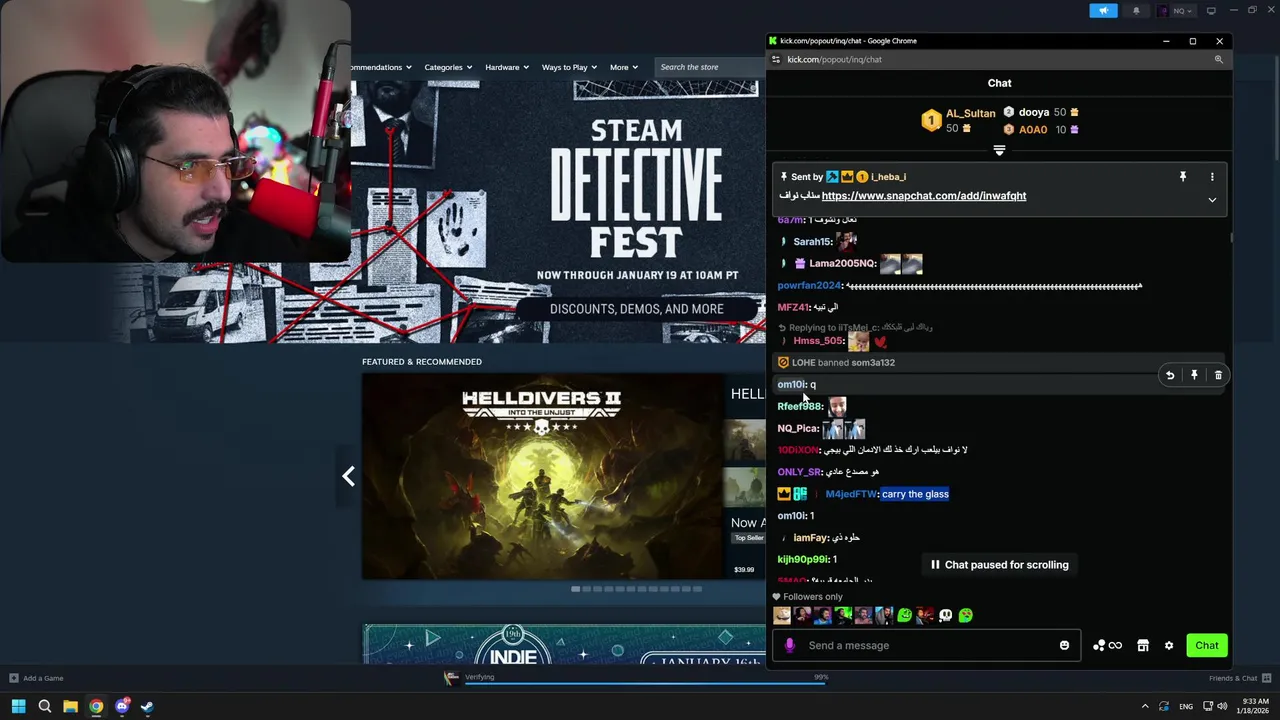Click reply arrow on om10i message row

(1170, 375)
